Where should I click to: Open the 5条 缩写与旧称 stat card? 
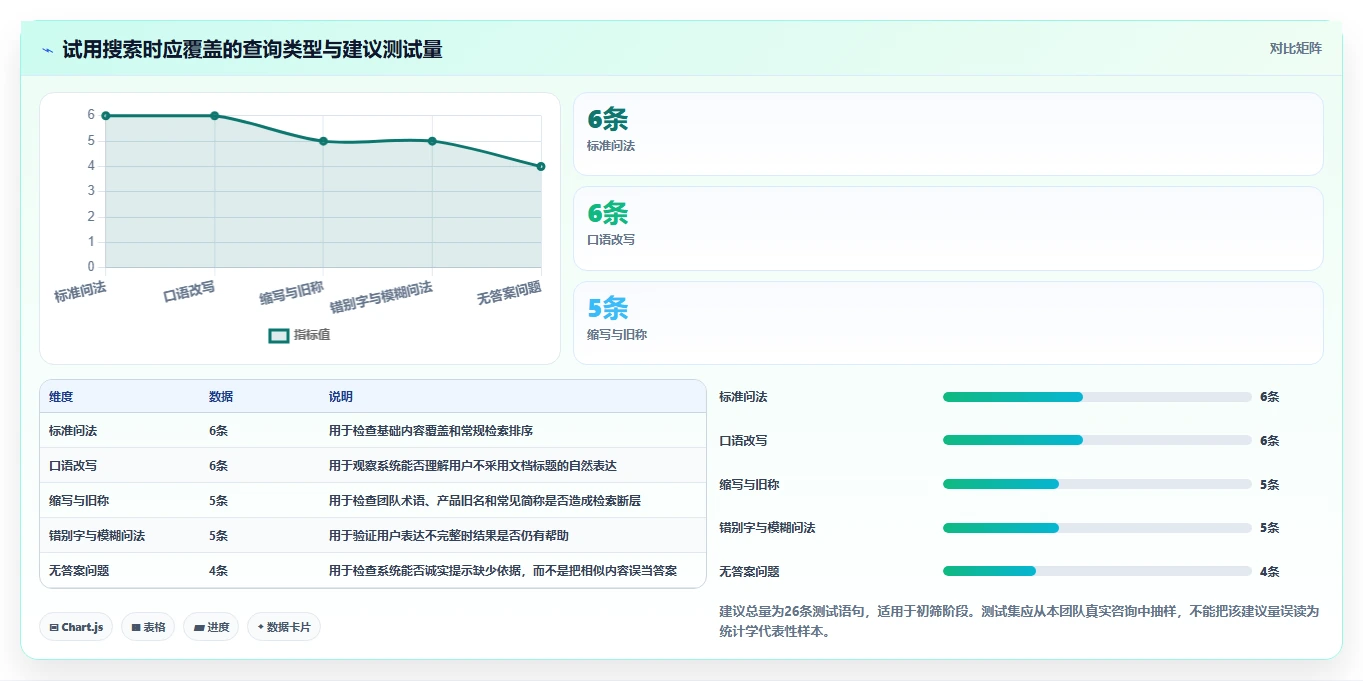click(948, 323)
